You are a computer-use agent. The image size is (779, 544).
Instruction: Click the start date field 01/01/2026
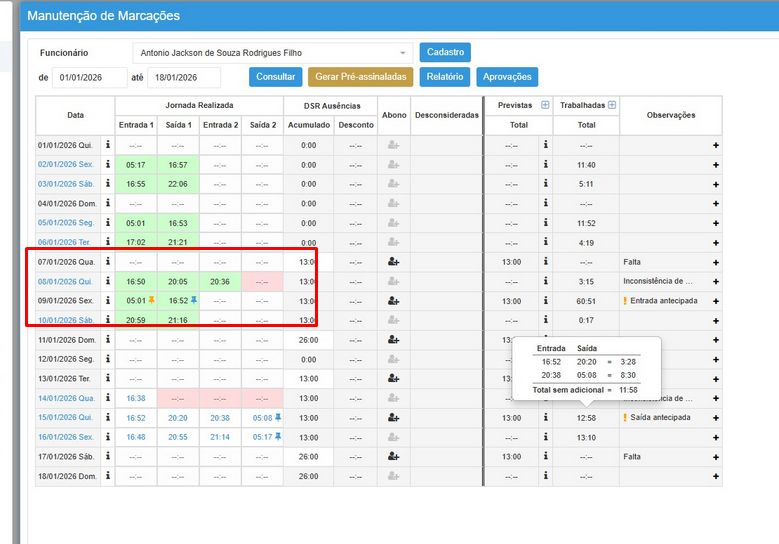coord(89,77)
